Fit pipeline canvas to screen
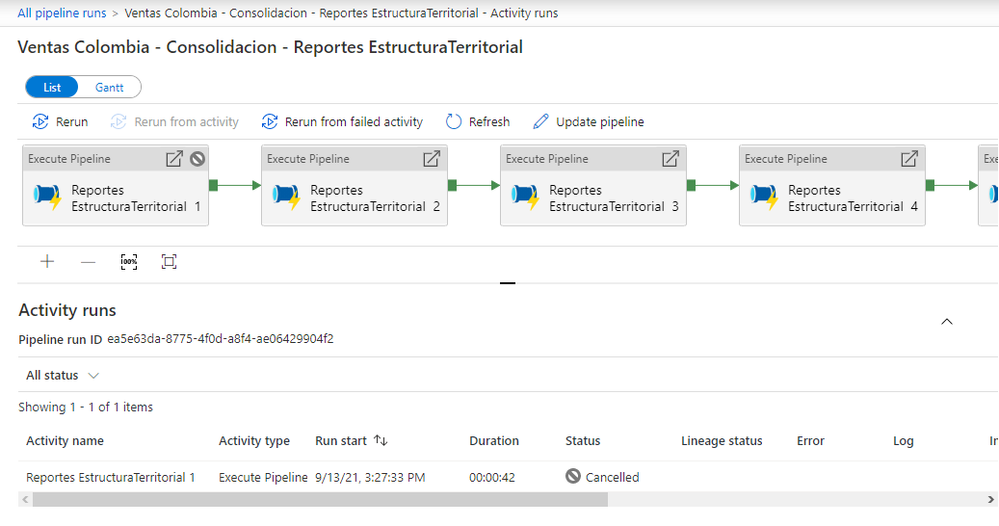 (169, 262)
